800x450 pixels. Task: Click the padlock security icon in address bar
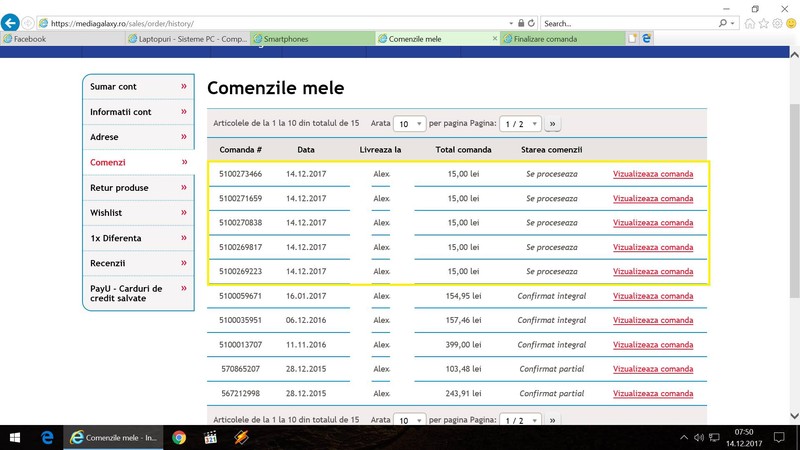click(x=521, y=23)
